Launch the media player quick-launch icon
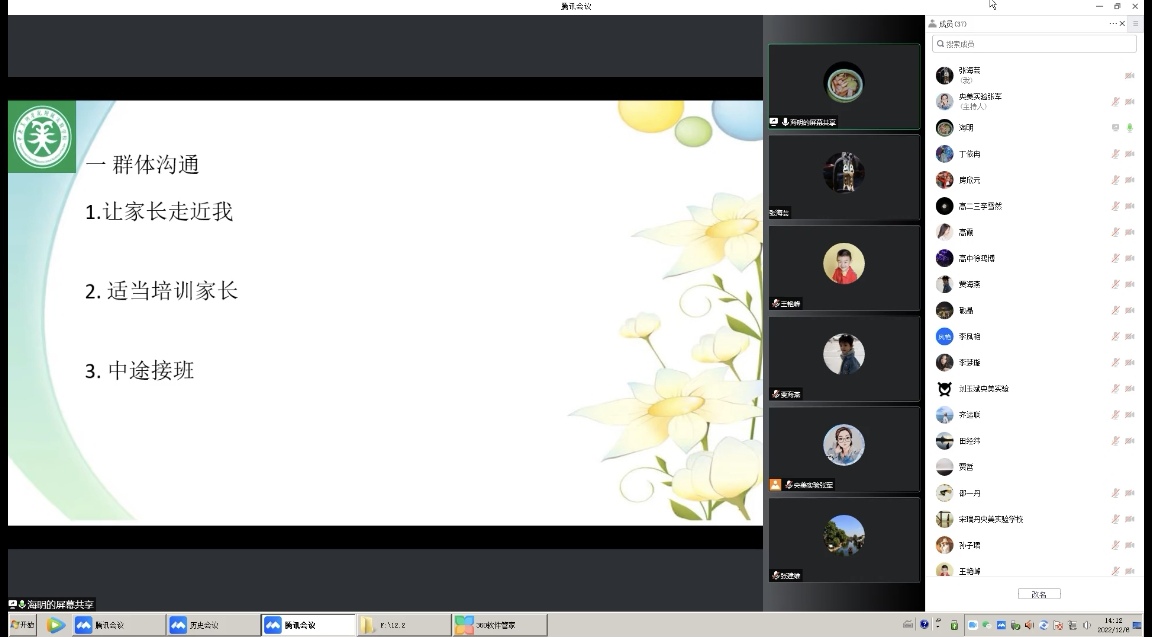 click(55, 625)
